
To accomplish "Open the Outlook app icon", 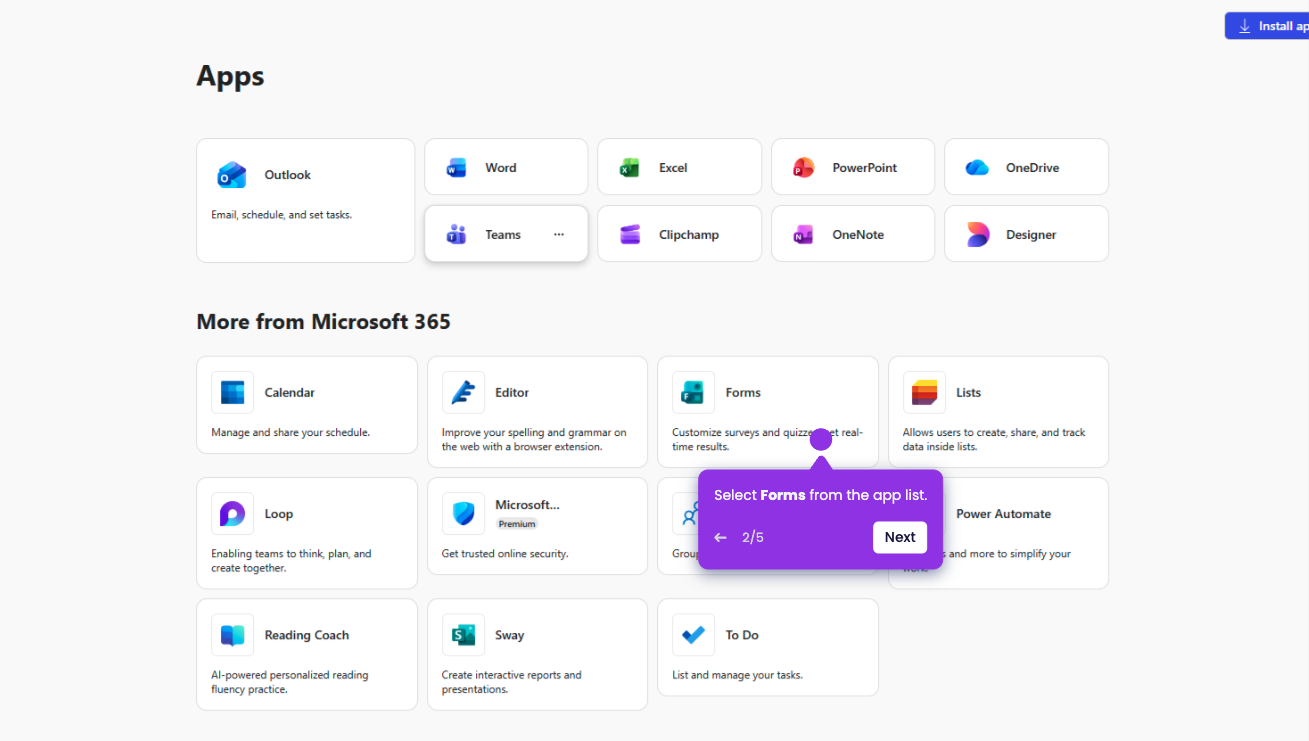I will click(x=232, y=175).
